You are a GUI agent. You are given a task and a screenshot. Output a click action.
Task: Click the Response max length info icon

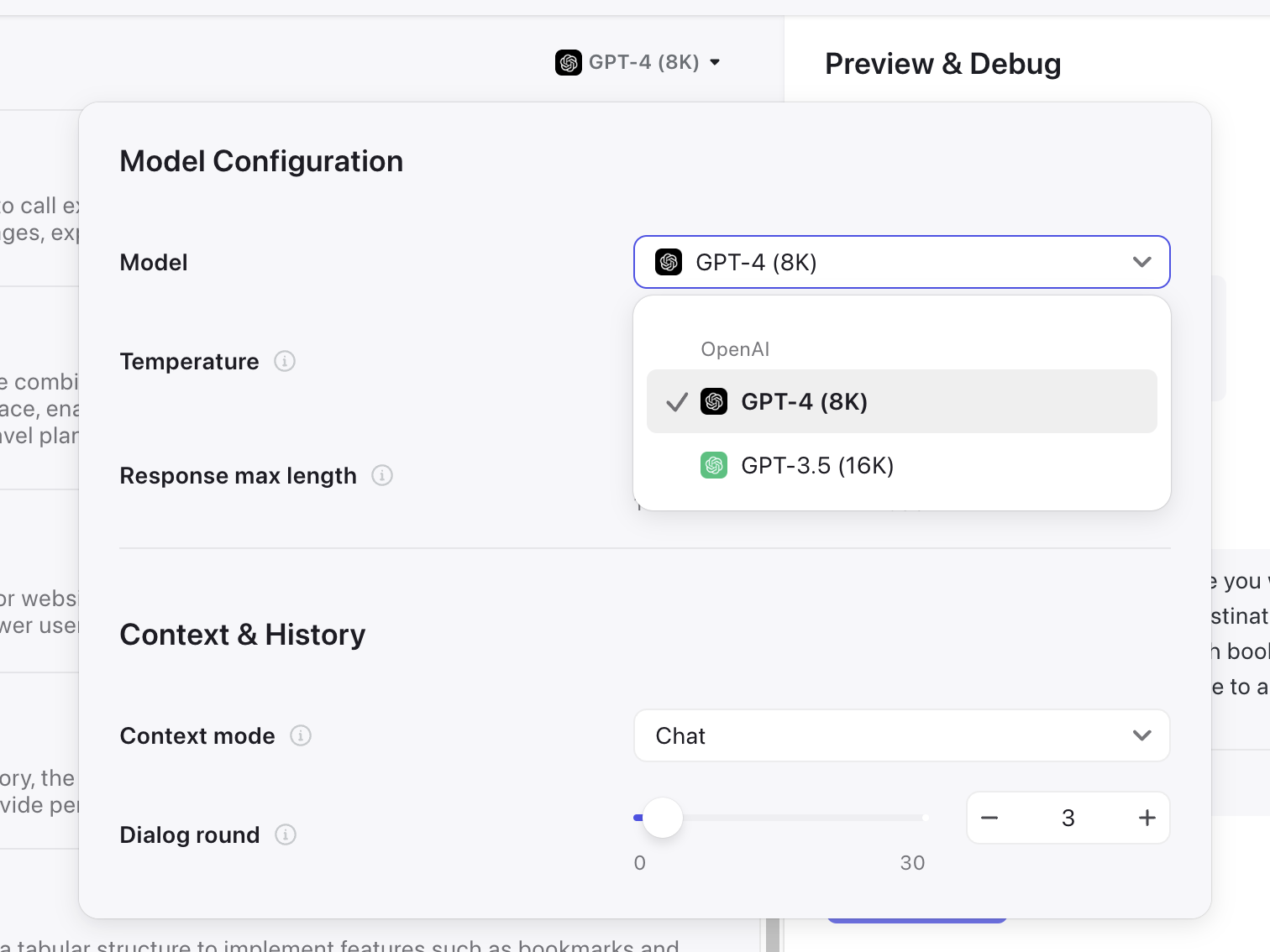(x=382, y=475)
